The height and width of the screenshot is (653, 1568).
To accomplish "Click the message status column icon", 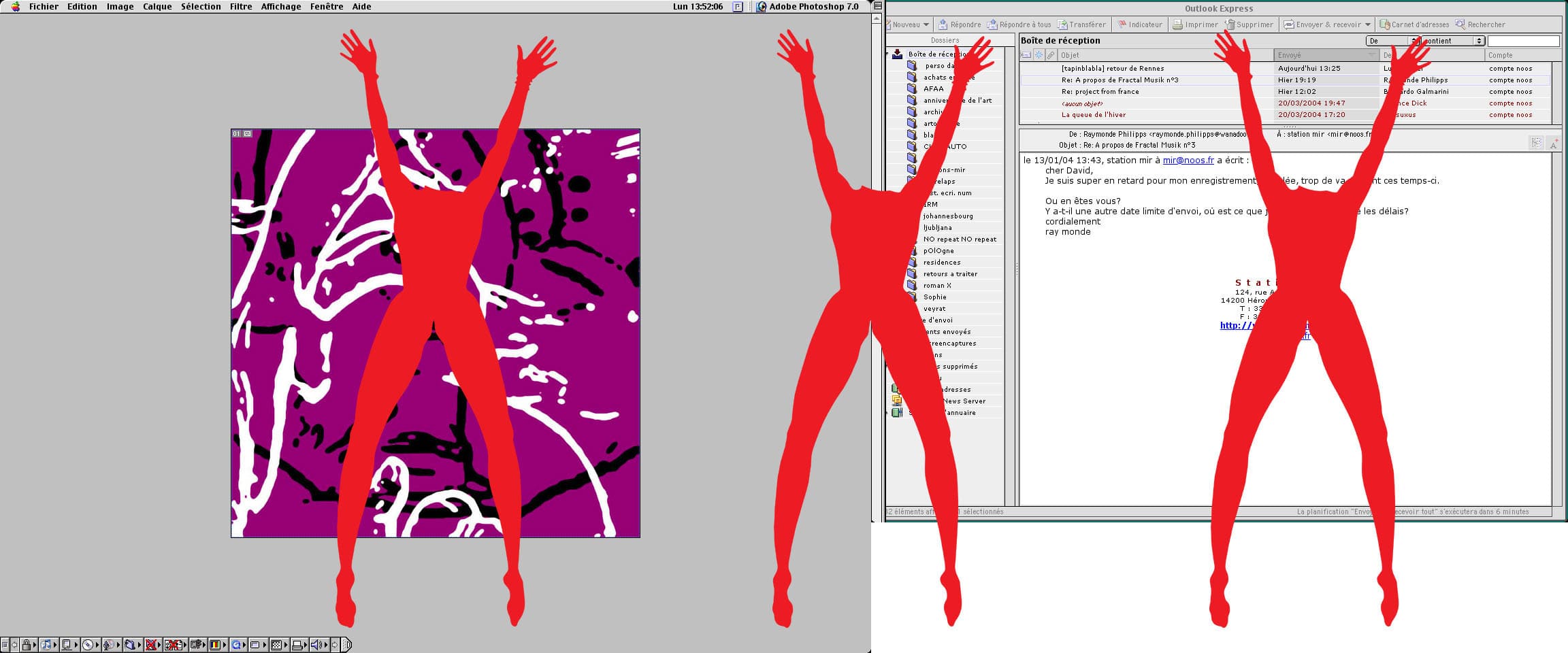I will tap(1026, 55).
